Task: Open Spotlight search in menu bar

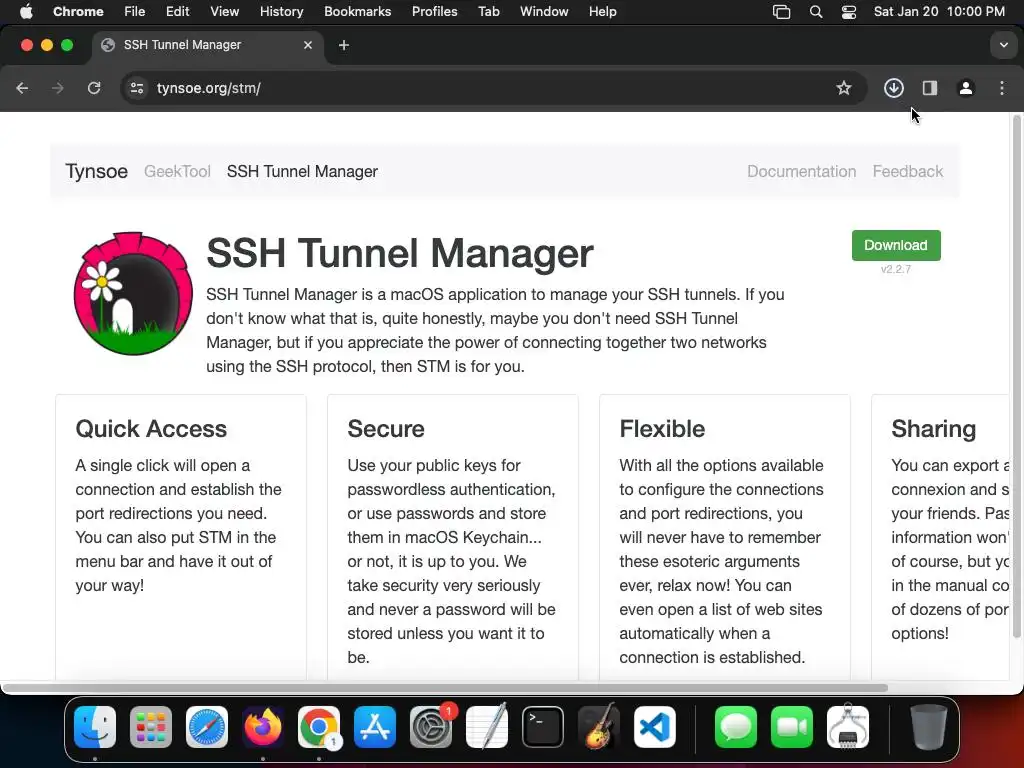Action: tap(816, 11)
